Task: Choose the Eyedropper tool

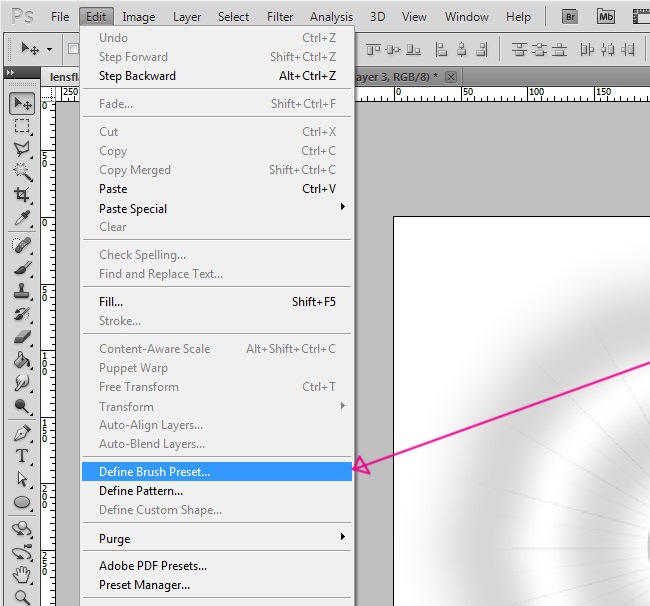Action: coord(22,218)
